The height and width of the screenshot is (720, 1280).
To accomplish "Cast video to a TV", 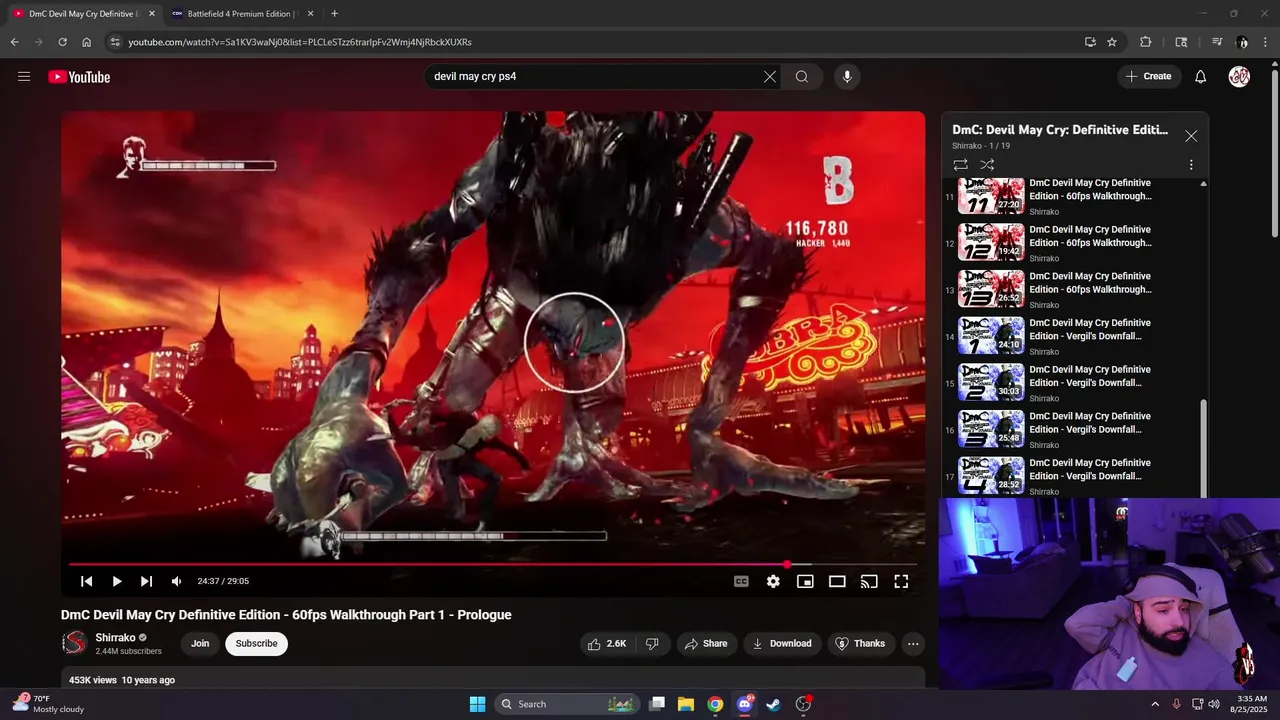I will pyautogui.click(x=869, y=581).
